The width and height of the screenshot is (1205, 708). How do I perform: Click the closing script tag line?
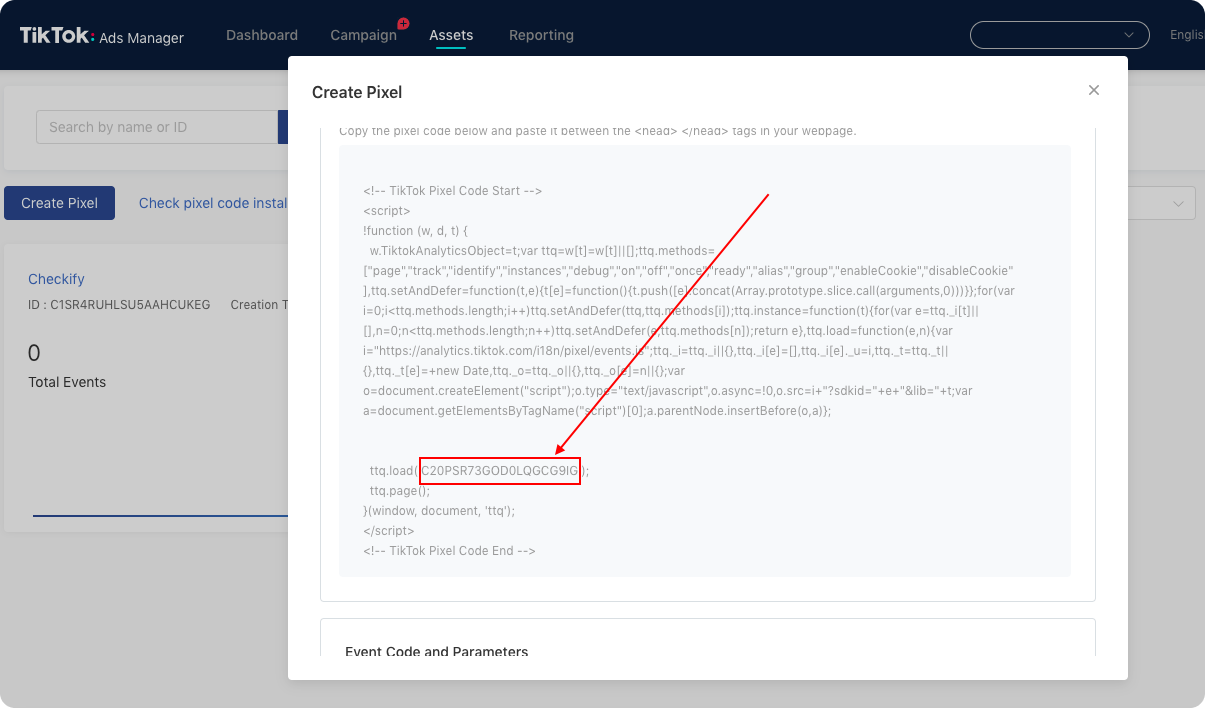tap(389, 531)
